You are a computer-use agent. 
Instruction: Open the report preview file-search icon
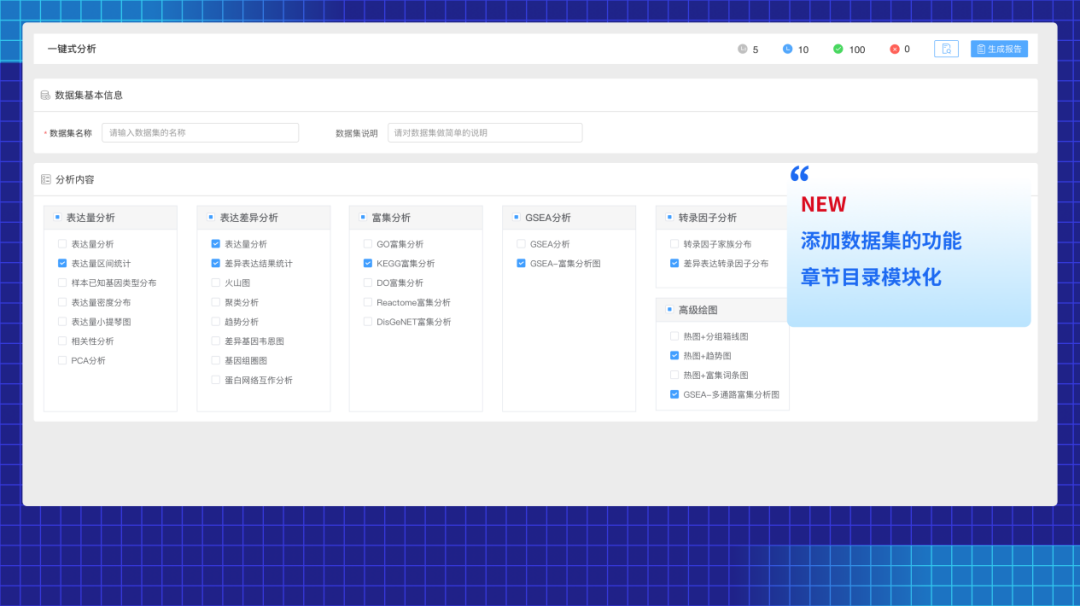[x=946, y=48]
